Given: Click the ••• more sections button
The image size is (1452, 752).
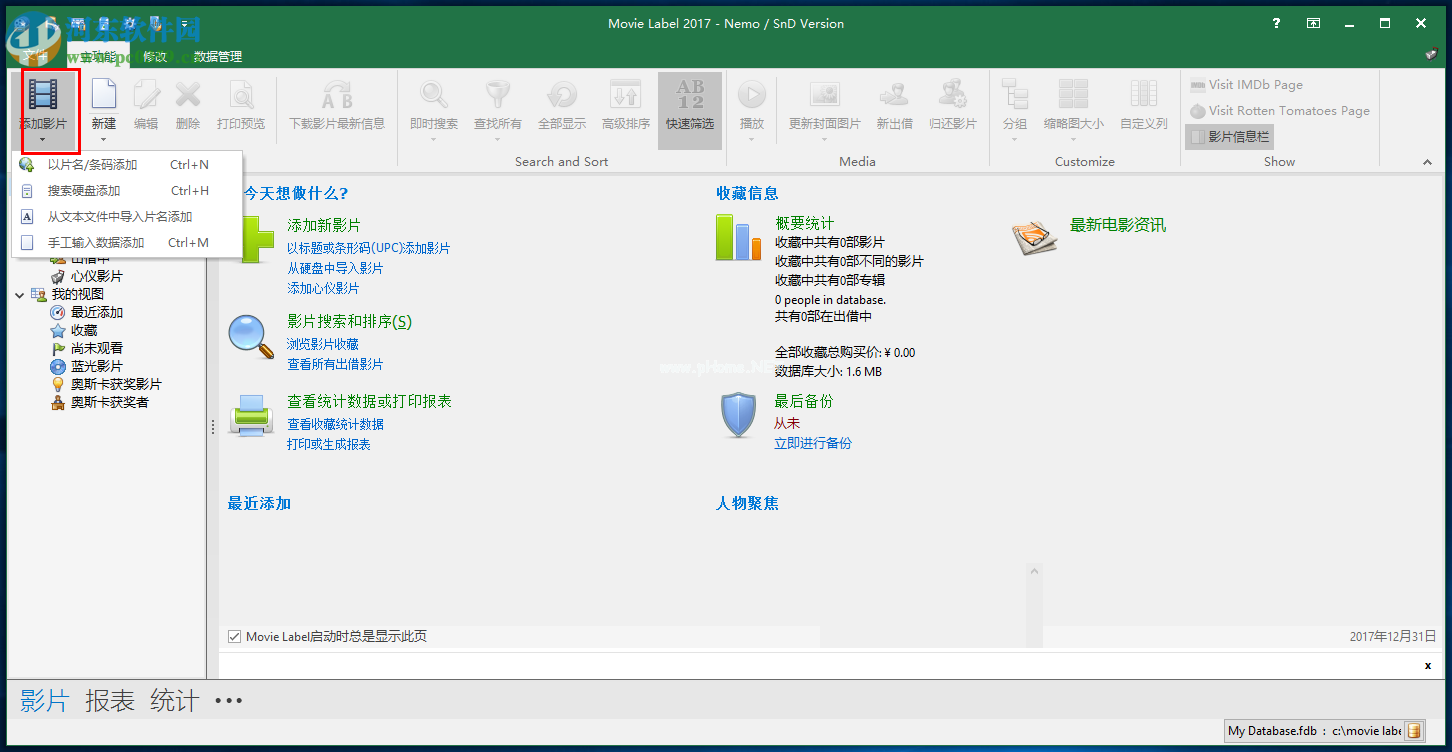Looking at the screenshot, I should 229,701.
